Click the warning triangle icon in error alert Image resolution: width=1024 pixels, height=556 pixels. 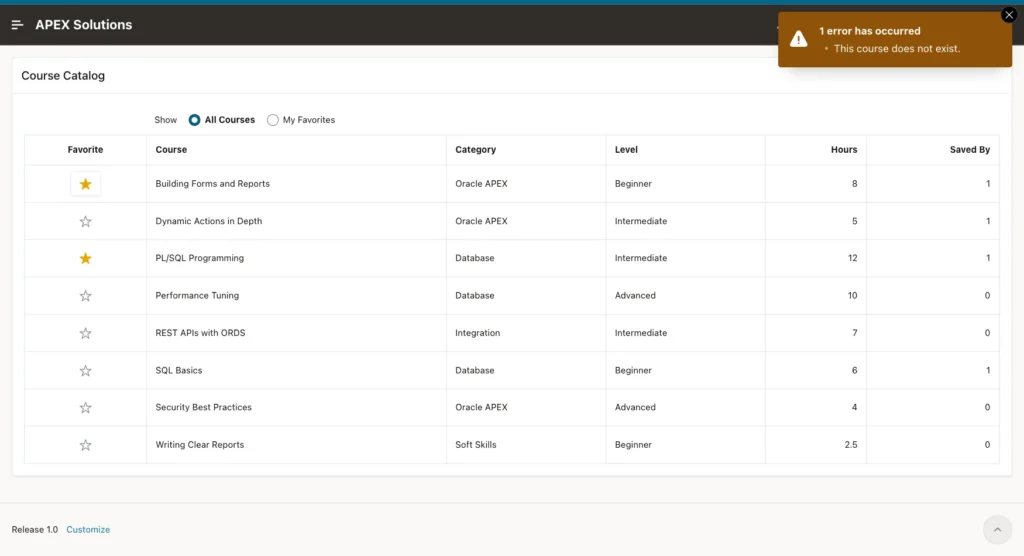point(798,39)
